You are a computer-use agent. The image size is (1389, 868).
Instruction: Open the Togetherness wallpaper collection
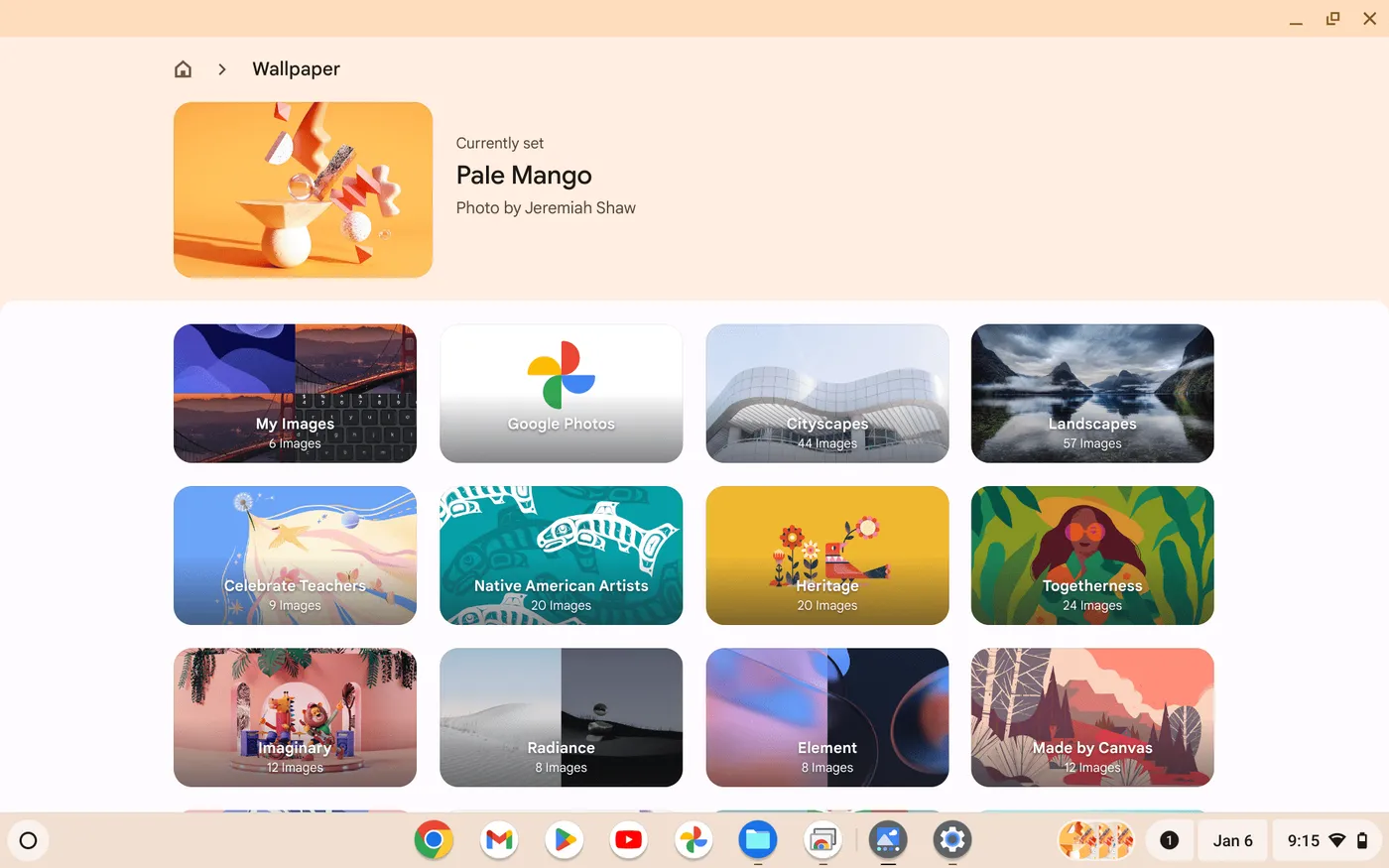[1092, 556]
